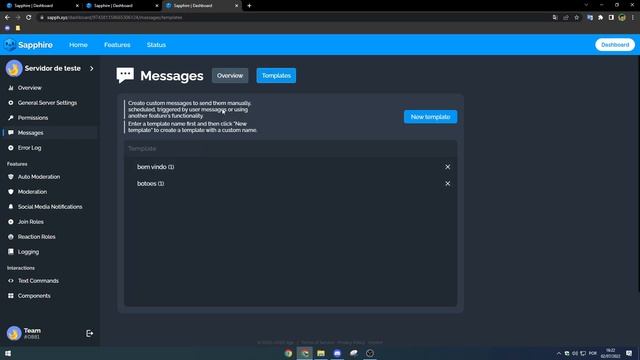Viewport: 640px width, 360px height.
Task: Click the yellow bookmark folder icon
Action: pos(18,28)
